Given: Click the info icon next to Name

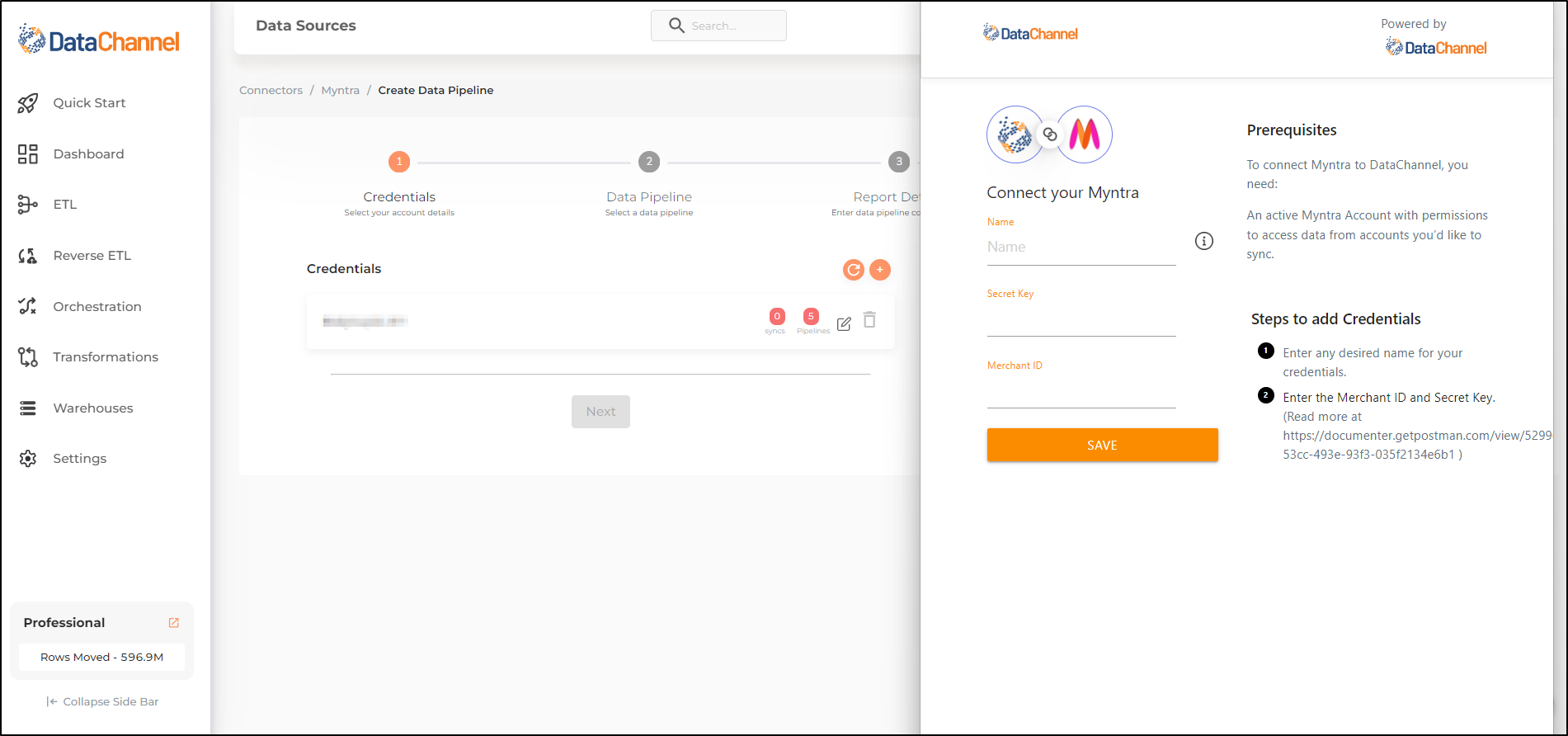Looking at the screenshot, I should (1204, 241).
